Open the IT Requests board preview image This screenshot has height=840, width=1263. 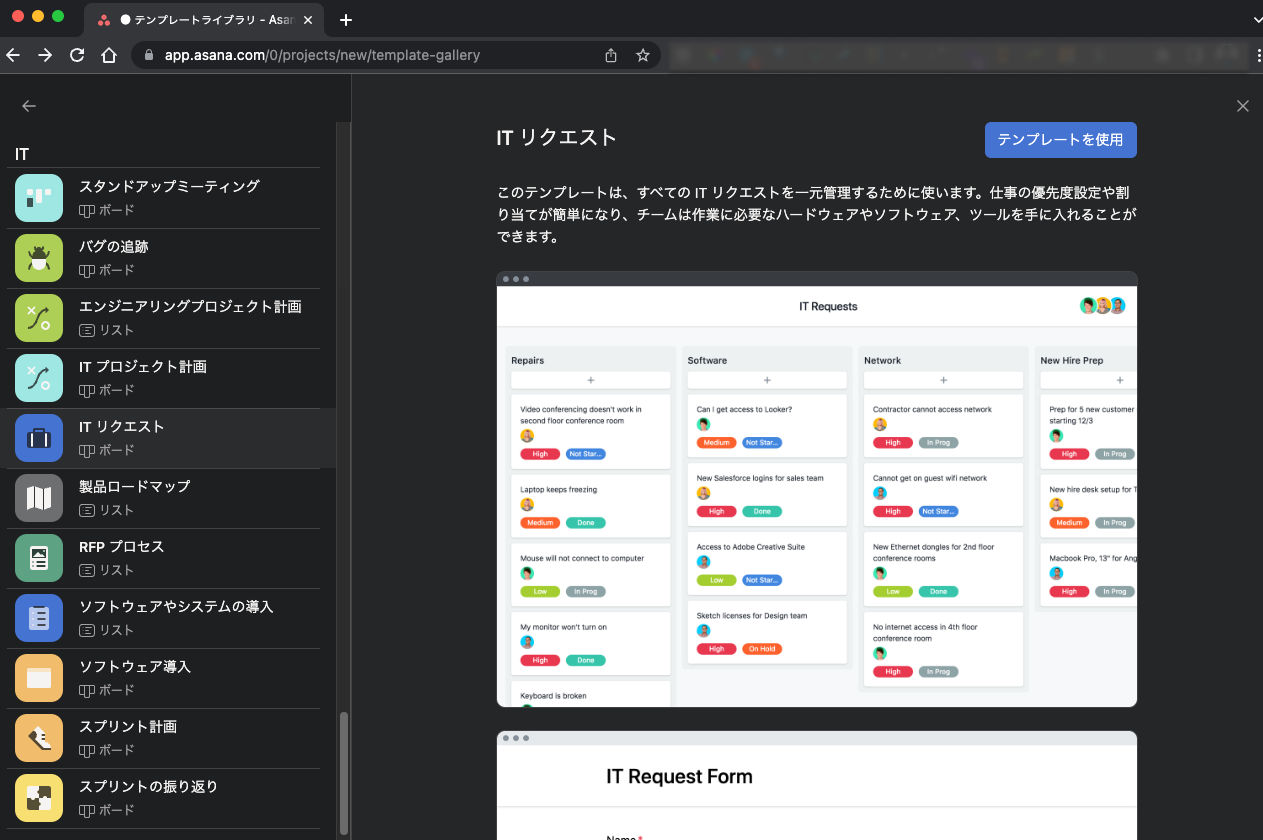pos(817,489)
